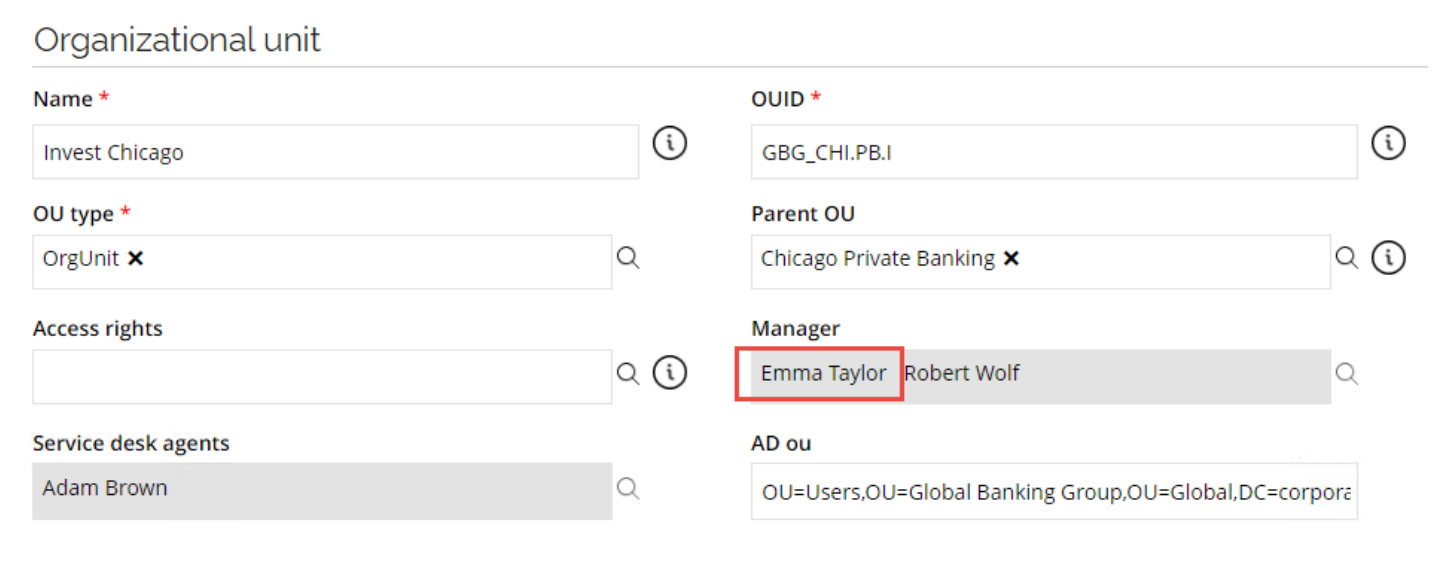Click the Manager field search magnifier
The image size is (1448, 561).
[1347, 373]
